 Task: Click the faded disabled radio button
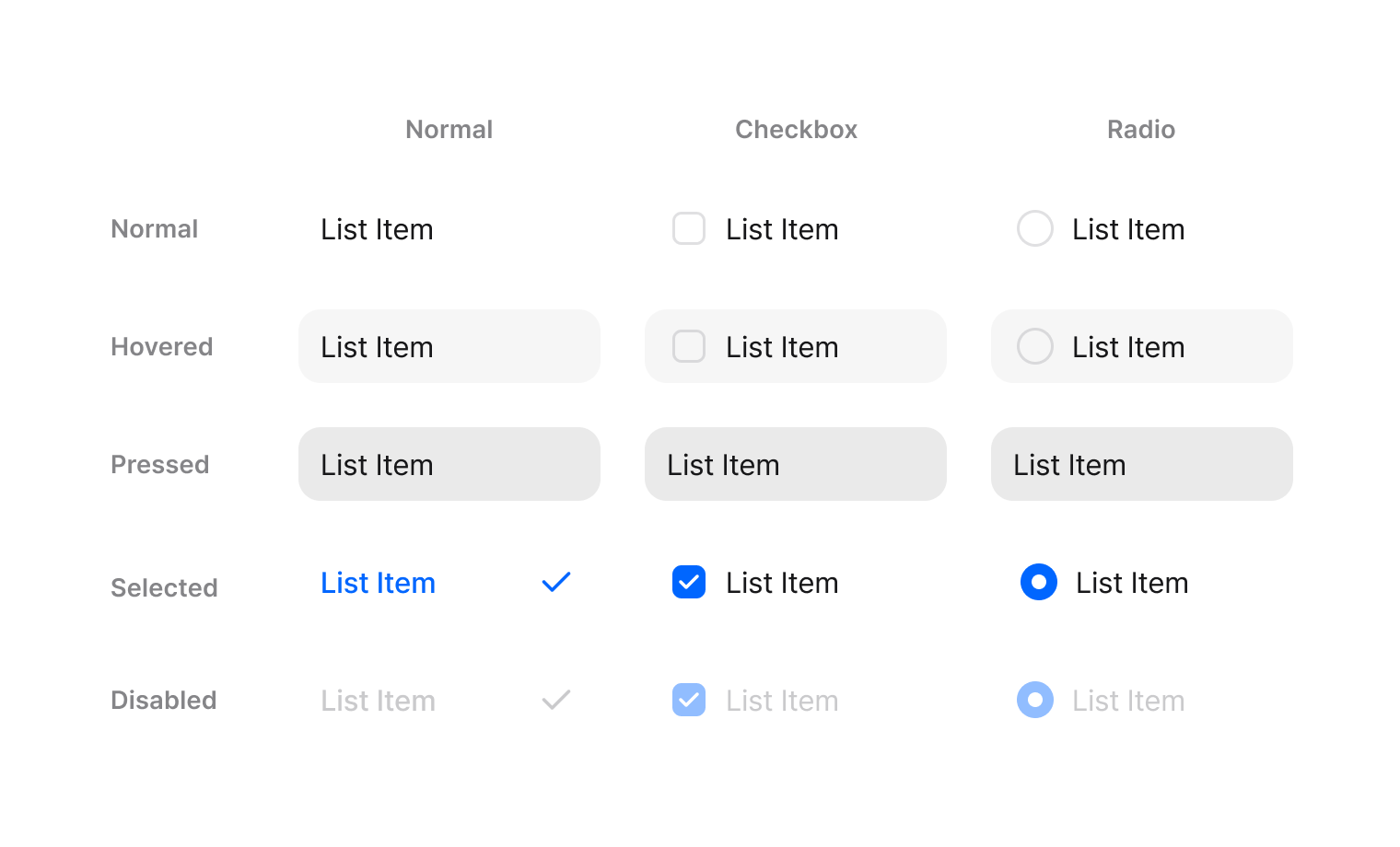[1035, 700]
